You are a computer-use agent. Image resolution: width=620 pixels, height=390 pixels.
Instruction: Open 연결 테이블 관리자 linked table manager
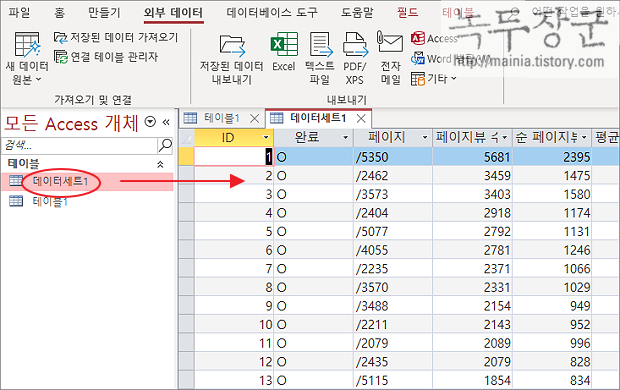coord(106,57)
